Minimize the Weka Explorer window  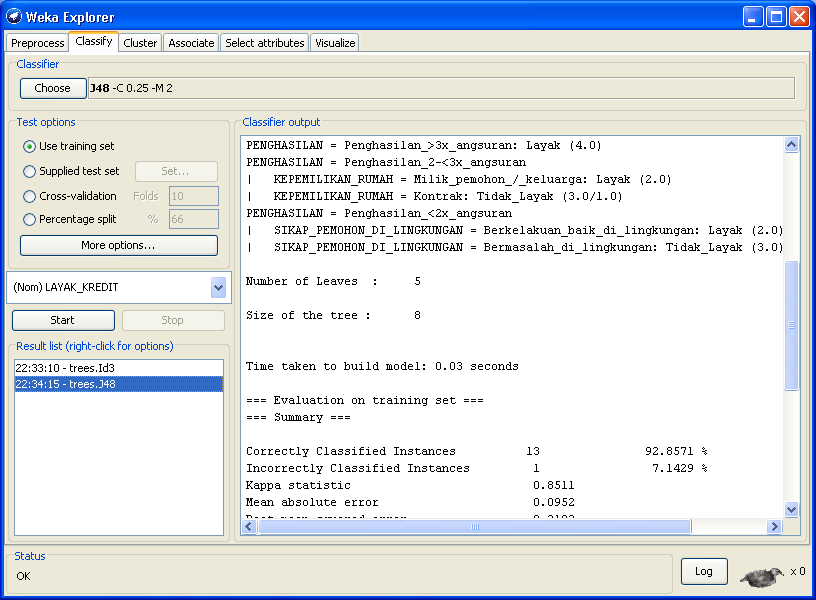point(753,17)
